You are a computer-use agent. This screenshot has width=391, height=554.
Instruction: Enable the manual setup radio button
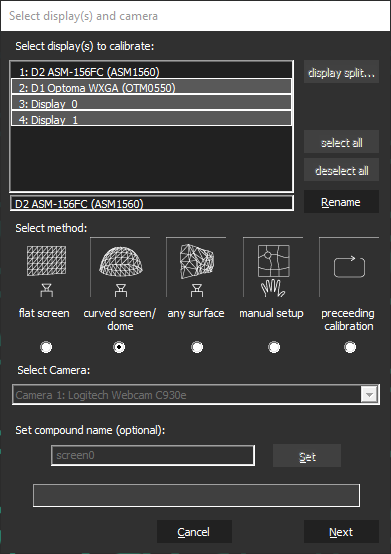(274, 347)
